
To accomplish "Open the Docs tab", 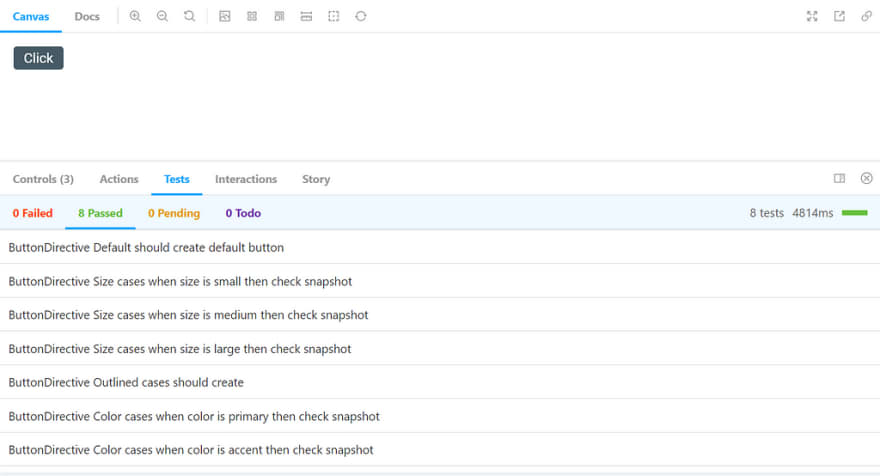I will (87, 17).
